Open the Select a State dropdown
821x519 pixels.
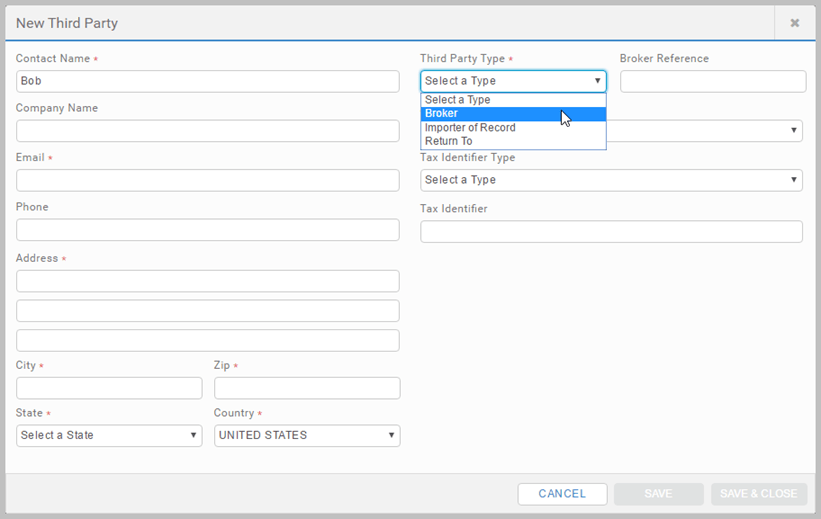[x=109, y=436]
